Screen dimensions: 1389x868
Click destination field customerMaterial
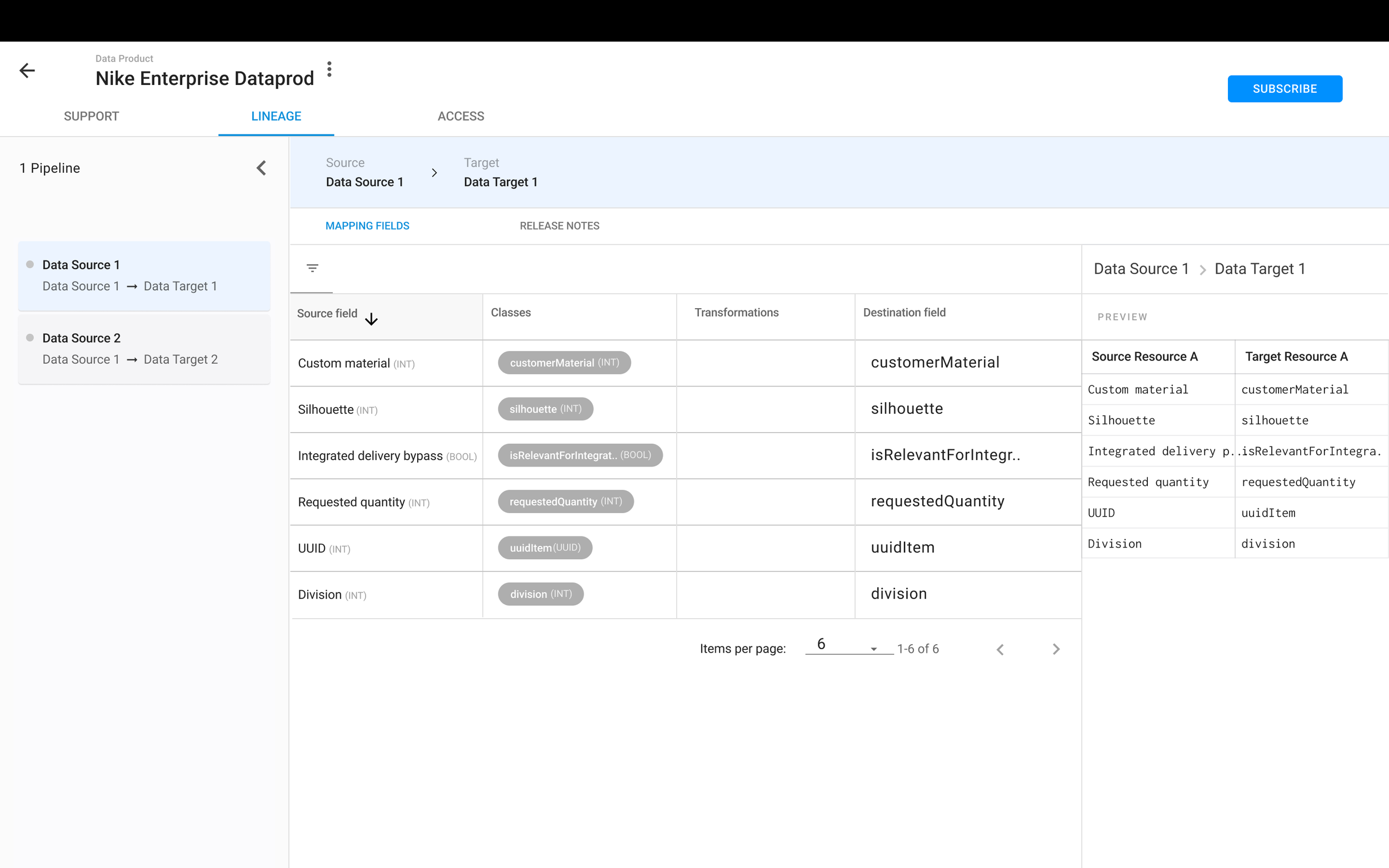point(935,362)
